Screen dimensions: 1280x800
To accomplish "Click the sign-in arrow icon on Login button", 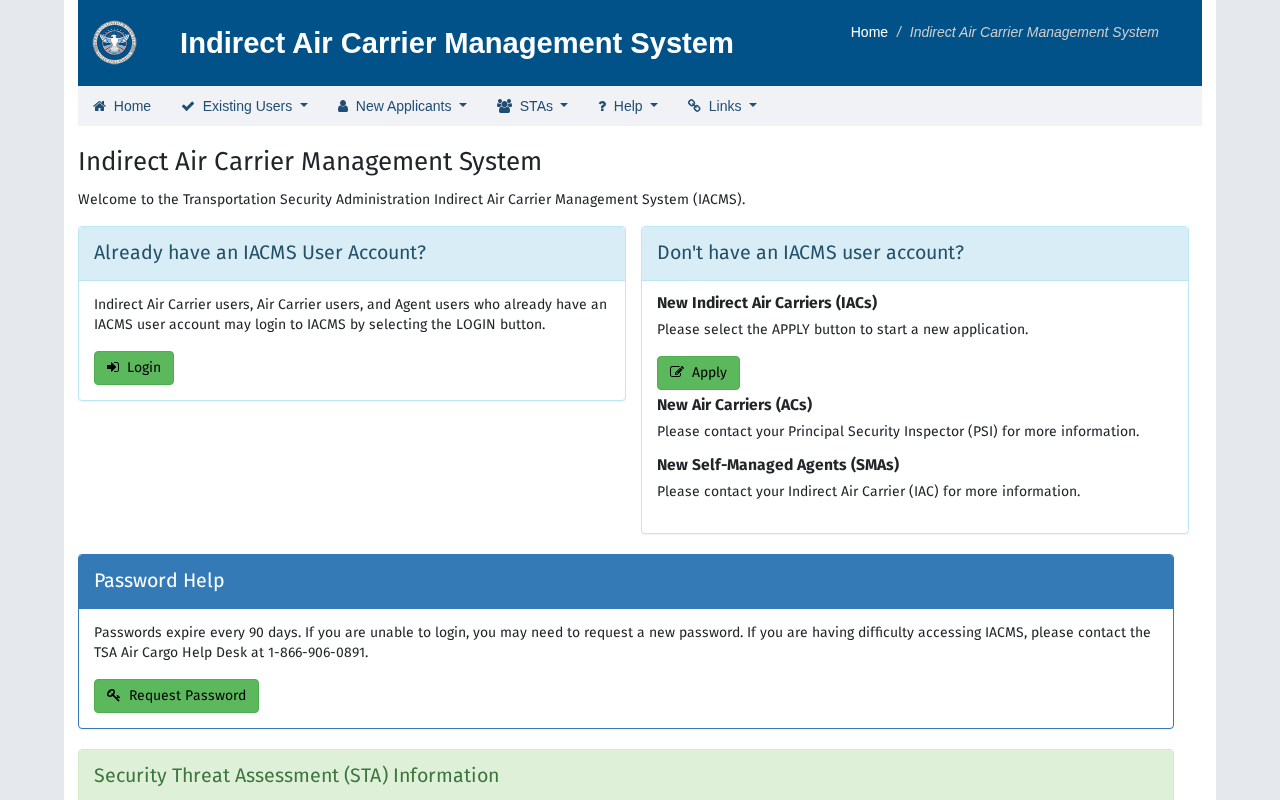I will coord(113,368).
